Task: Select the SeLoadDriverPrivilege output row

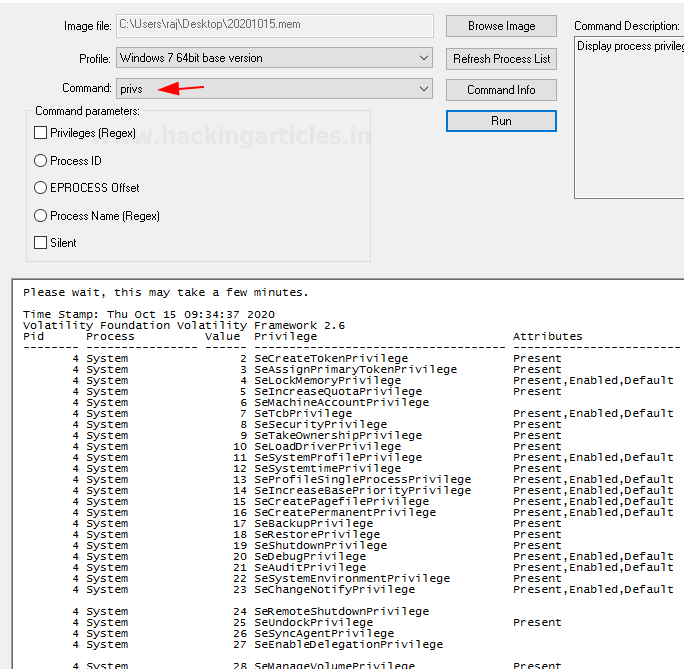Action: coord(327,446)
